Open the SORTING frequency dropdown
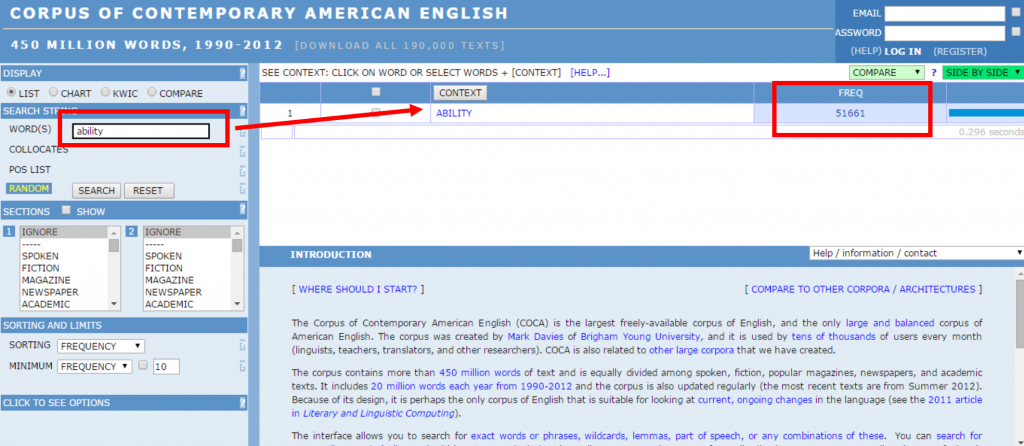 101,346
